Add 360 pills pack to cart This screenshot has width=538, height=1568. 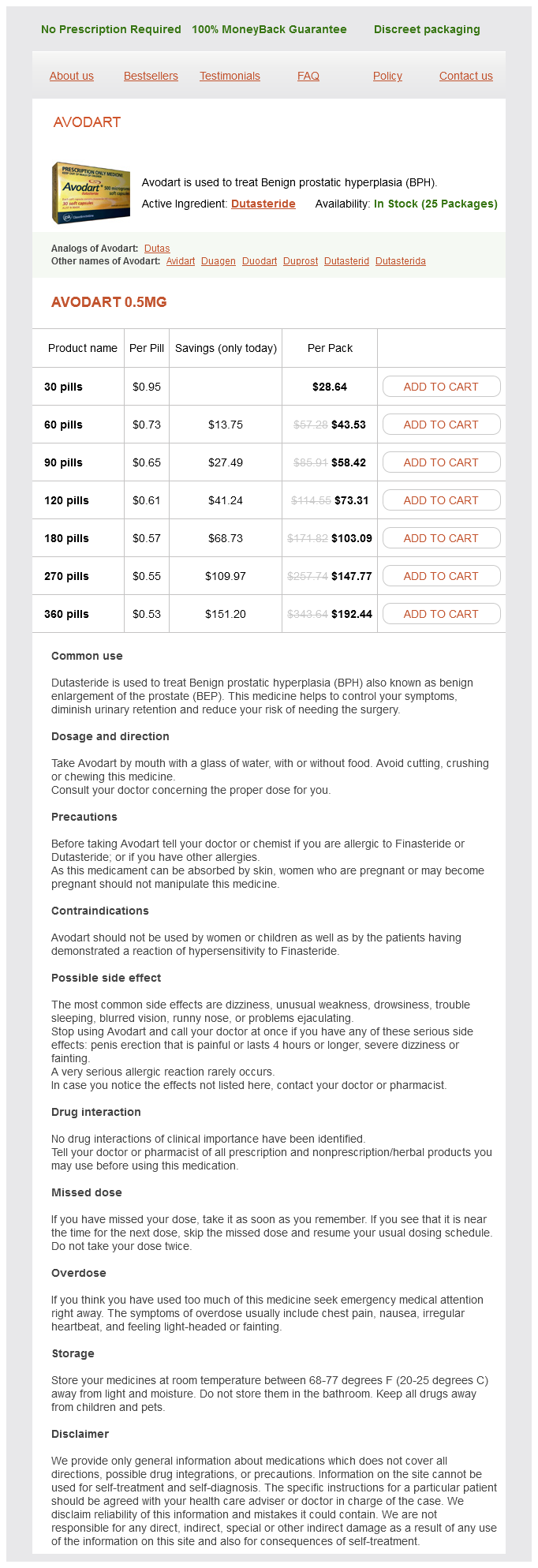[x=441, y=614]
